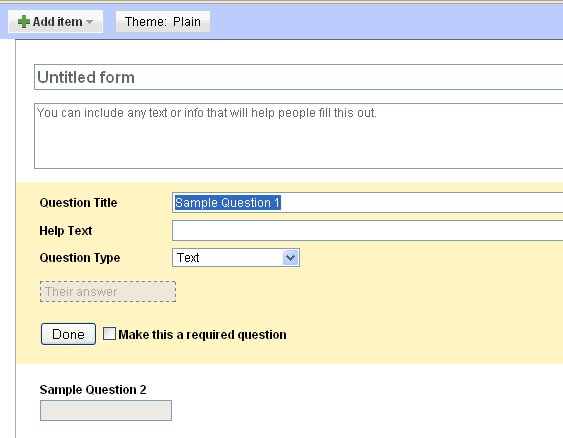Image resolution: width=563 pixels, height=438 pixels.
Task: Click the Question Title label
Action: click(78, 202)
